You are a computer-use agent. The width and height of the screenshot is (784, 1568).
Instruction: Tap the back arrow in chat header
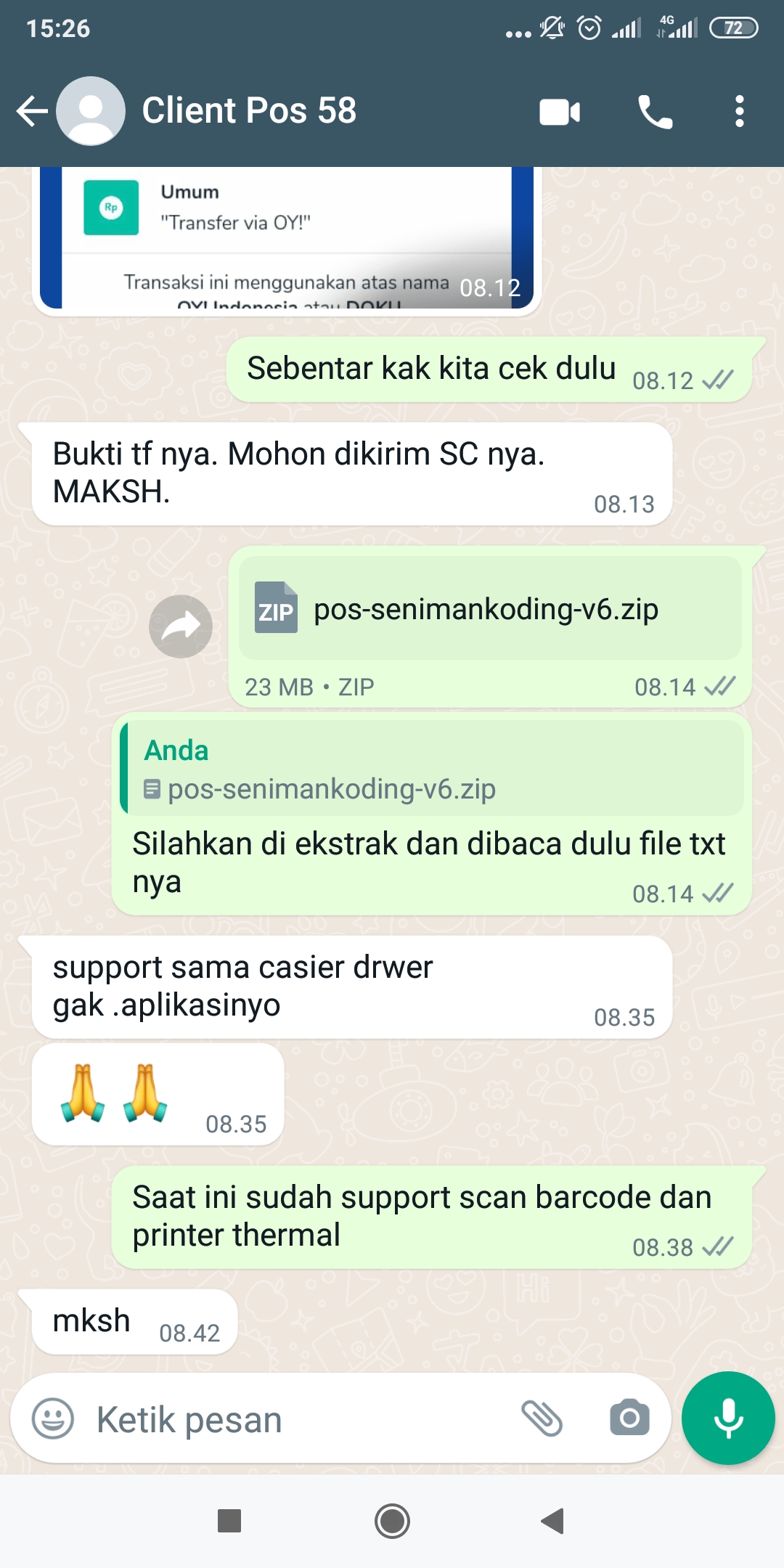(32, 111)
